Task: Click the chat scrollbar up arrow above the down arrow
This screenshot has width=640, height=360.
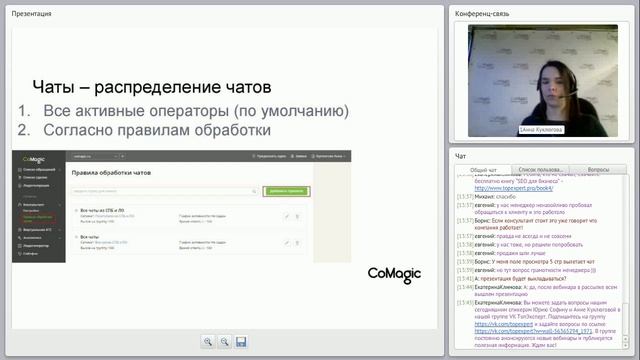Action: pos(625,339)
